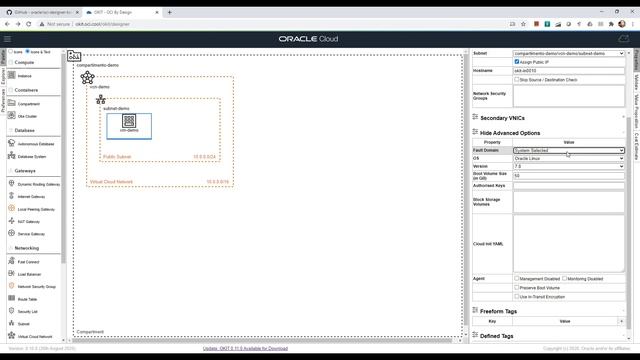This screenshot has height=360, width=640.
Task: Select the Route Table icon
Action: click(x=11, y=298)
